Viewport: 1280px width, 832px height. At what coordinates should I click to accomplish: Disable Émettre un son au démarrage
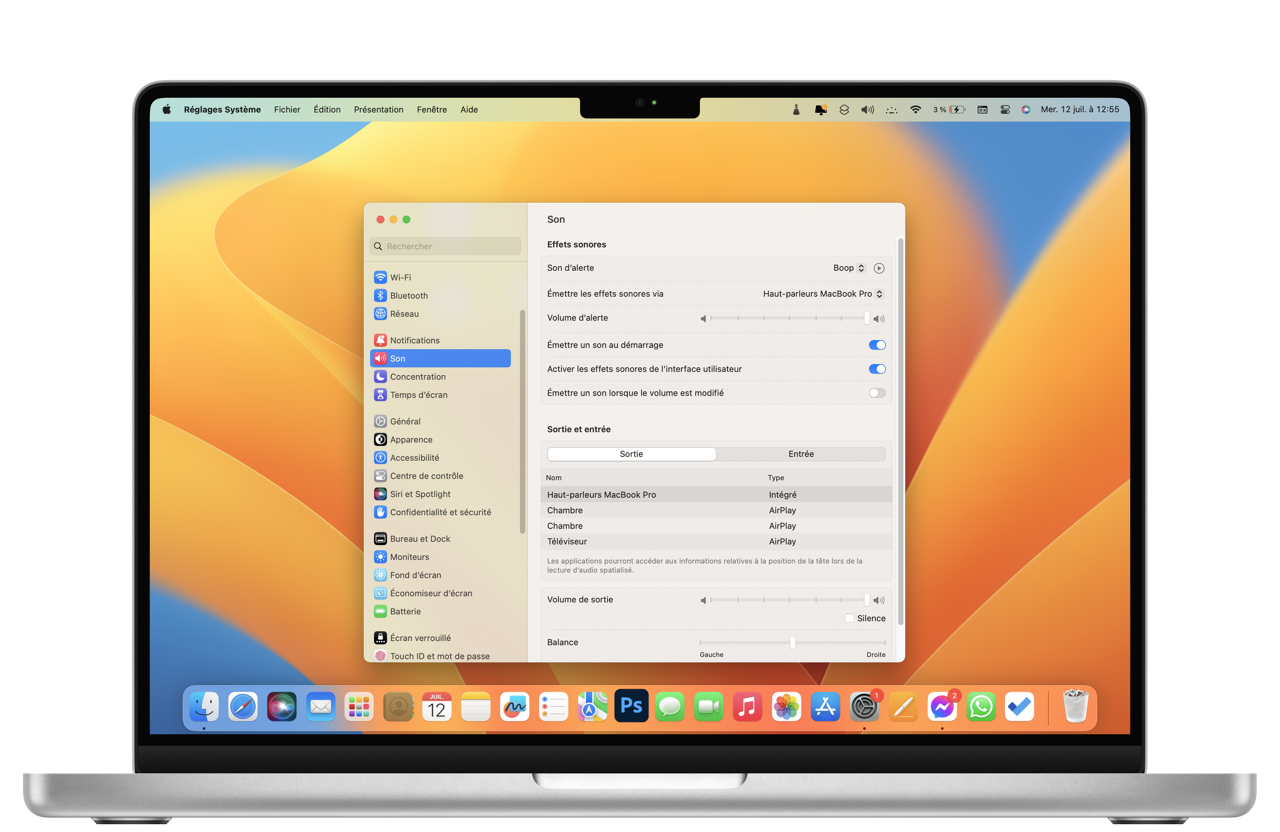tap(876, 345)
